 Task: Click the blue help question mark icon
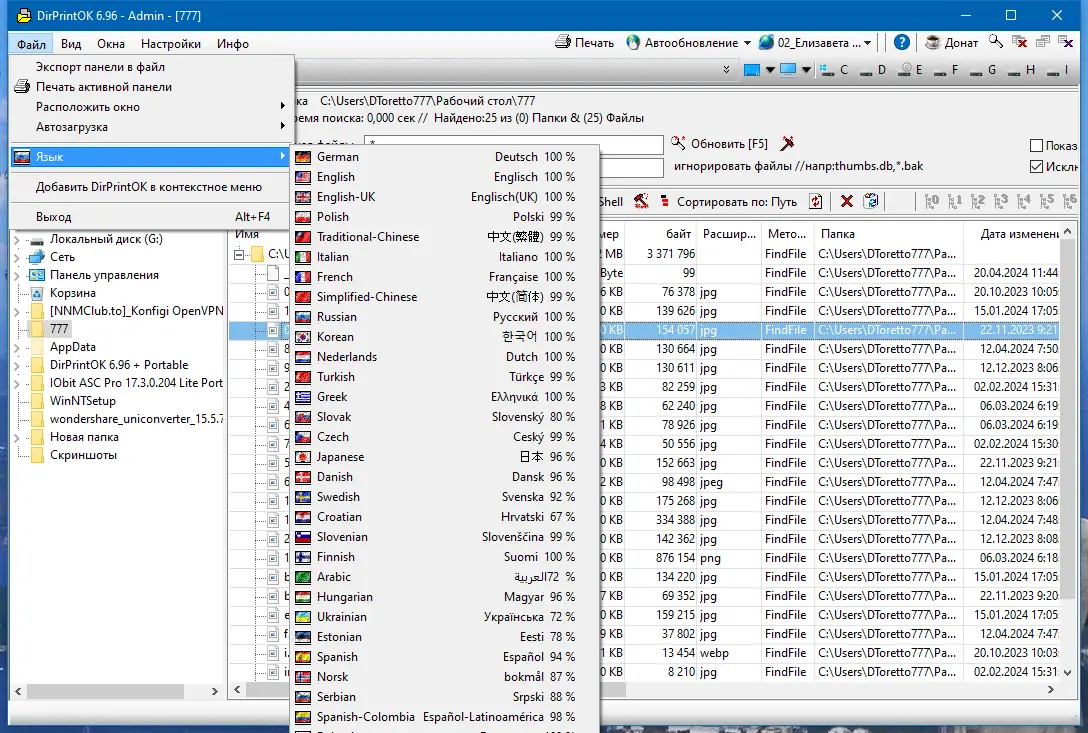[901, 42]
